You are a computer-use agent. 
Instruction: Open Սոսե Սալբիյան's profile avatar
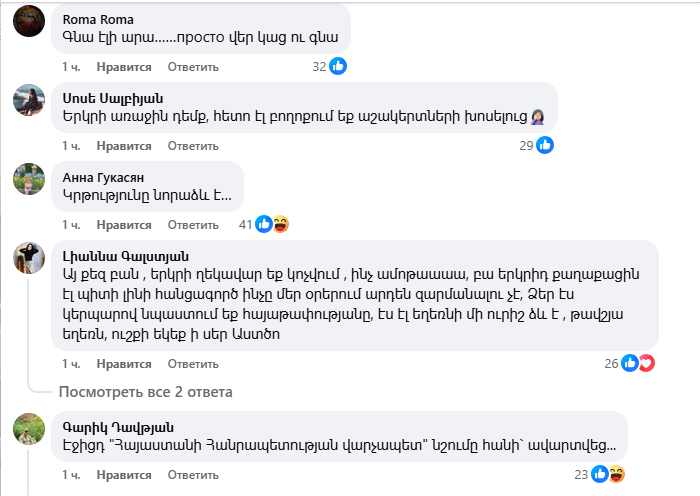click(x=29, y=100)
